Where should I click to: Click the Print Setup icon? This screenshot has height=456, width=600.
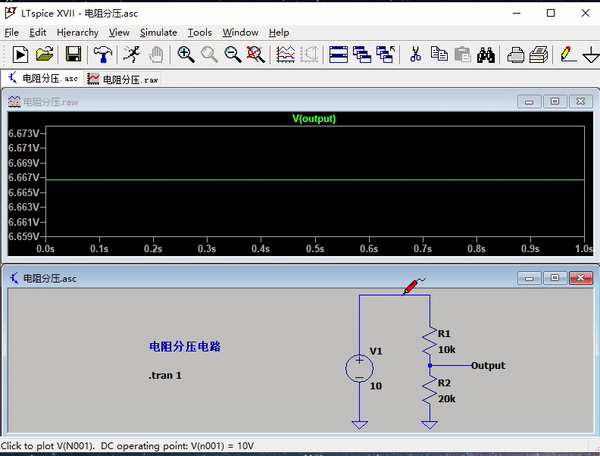[x=515, y=55]
